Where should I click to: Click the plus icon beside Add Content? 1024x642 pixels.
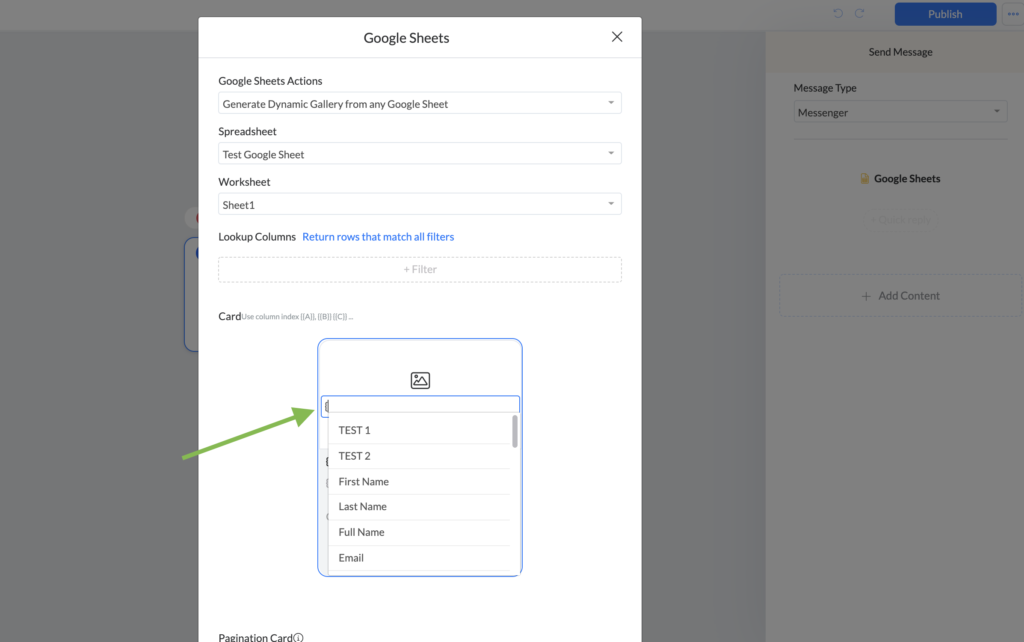[866, 296]
